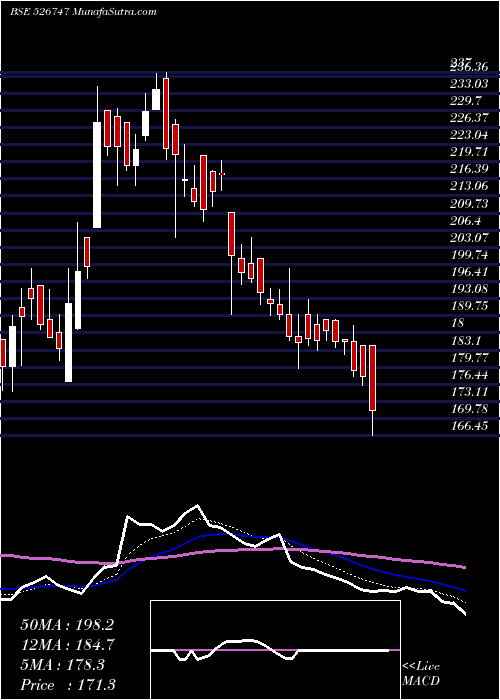Screen dimensions: 500x700
Task: Click the 209.73 price axis label
Action: [469, 204]
